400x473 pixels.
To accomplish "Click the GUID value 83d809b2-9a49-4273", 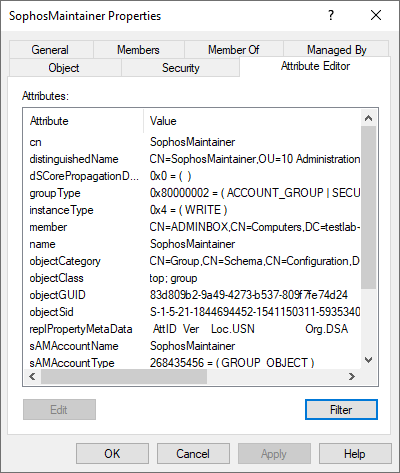I will point(249,295).
